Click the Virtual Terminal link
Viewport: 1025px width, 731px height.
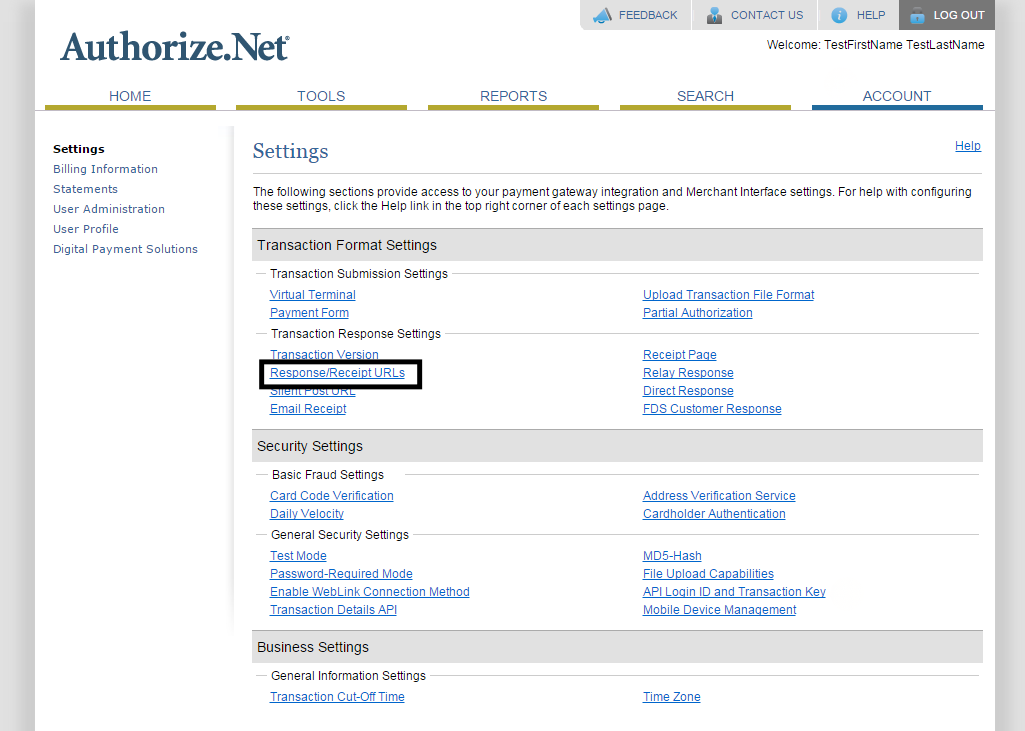[x=312, y=295]
